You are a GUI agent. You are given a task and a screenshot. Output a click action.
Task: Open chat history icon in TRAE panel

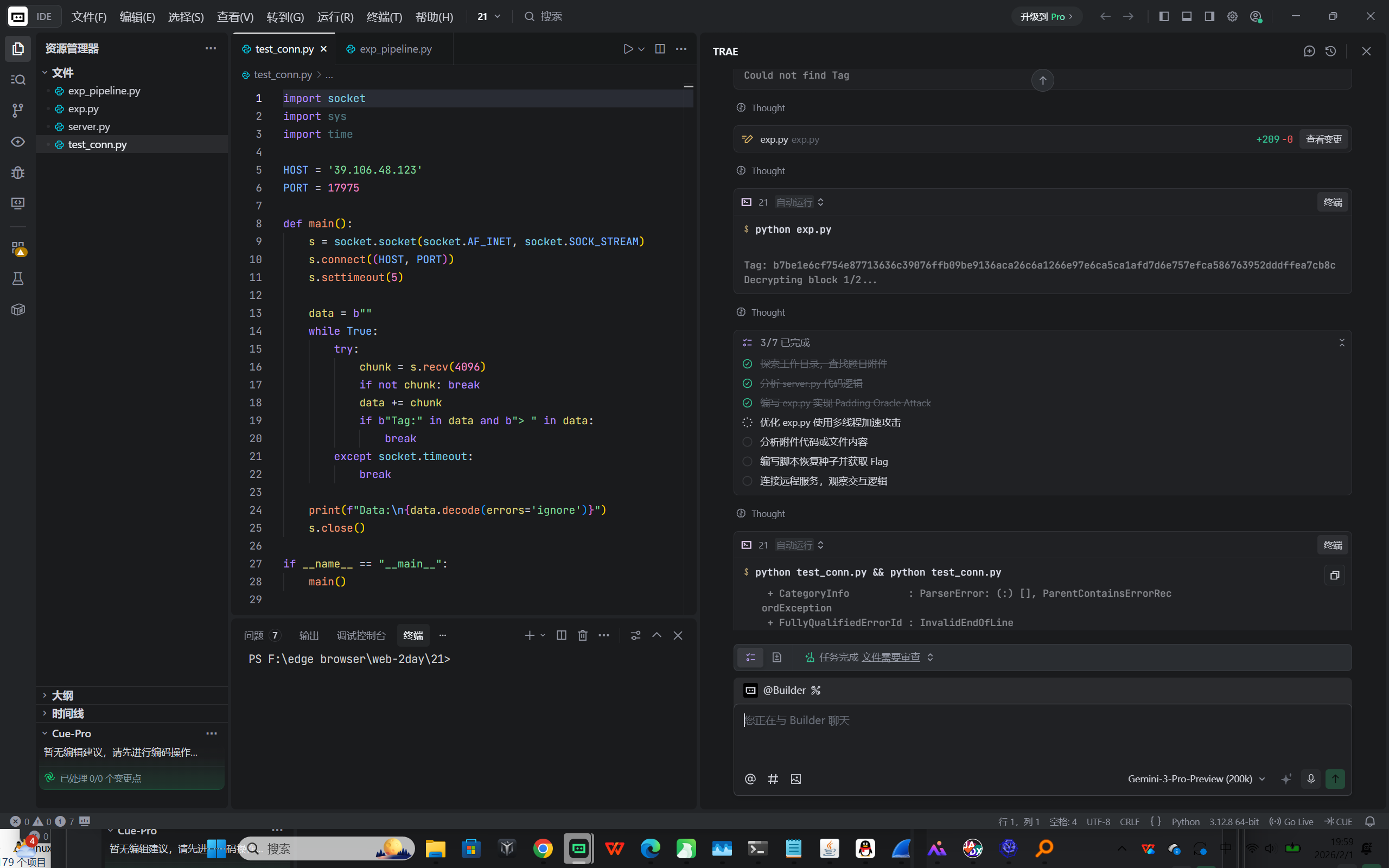tap(1330, 51)
